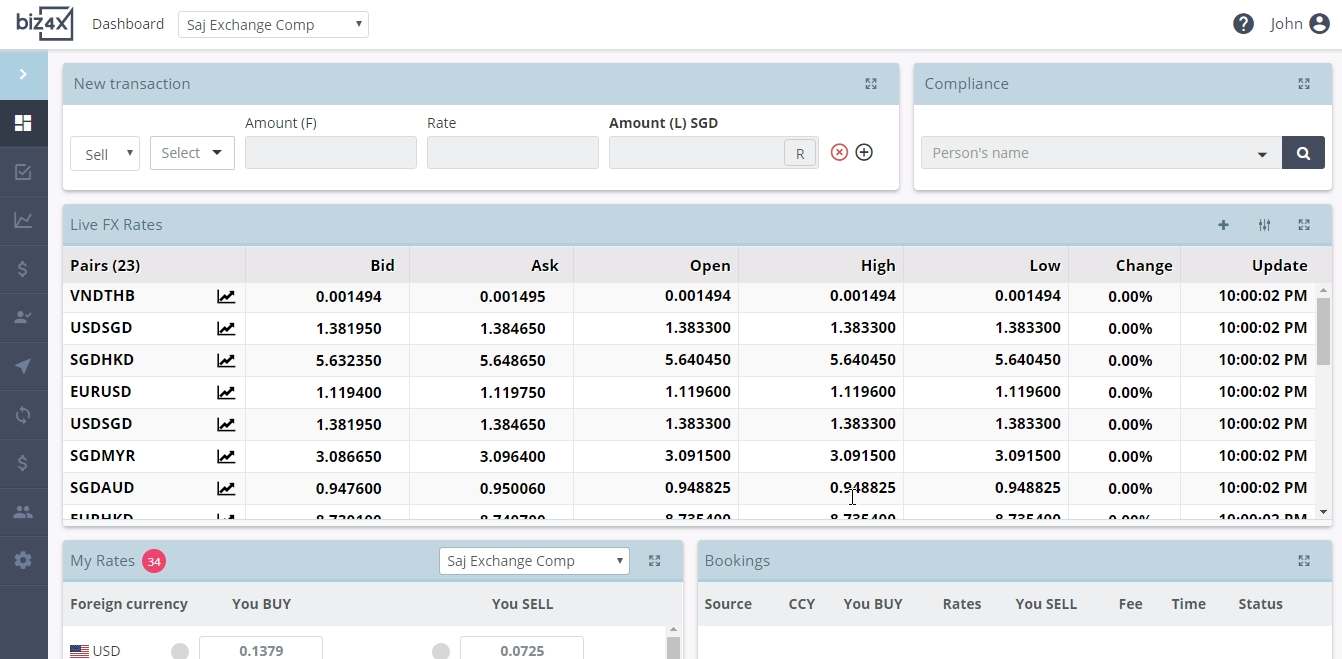Sort by the Ask column header

tap(545, 265)
